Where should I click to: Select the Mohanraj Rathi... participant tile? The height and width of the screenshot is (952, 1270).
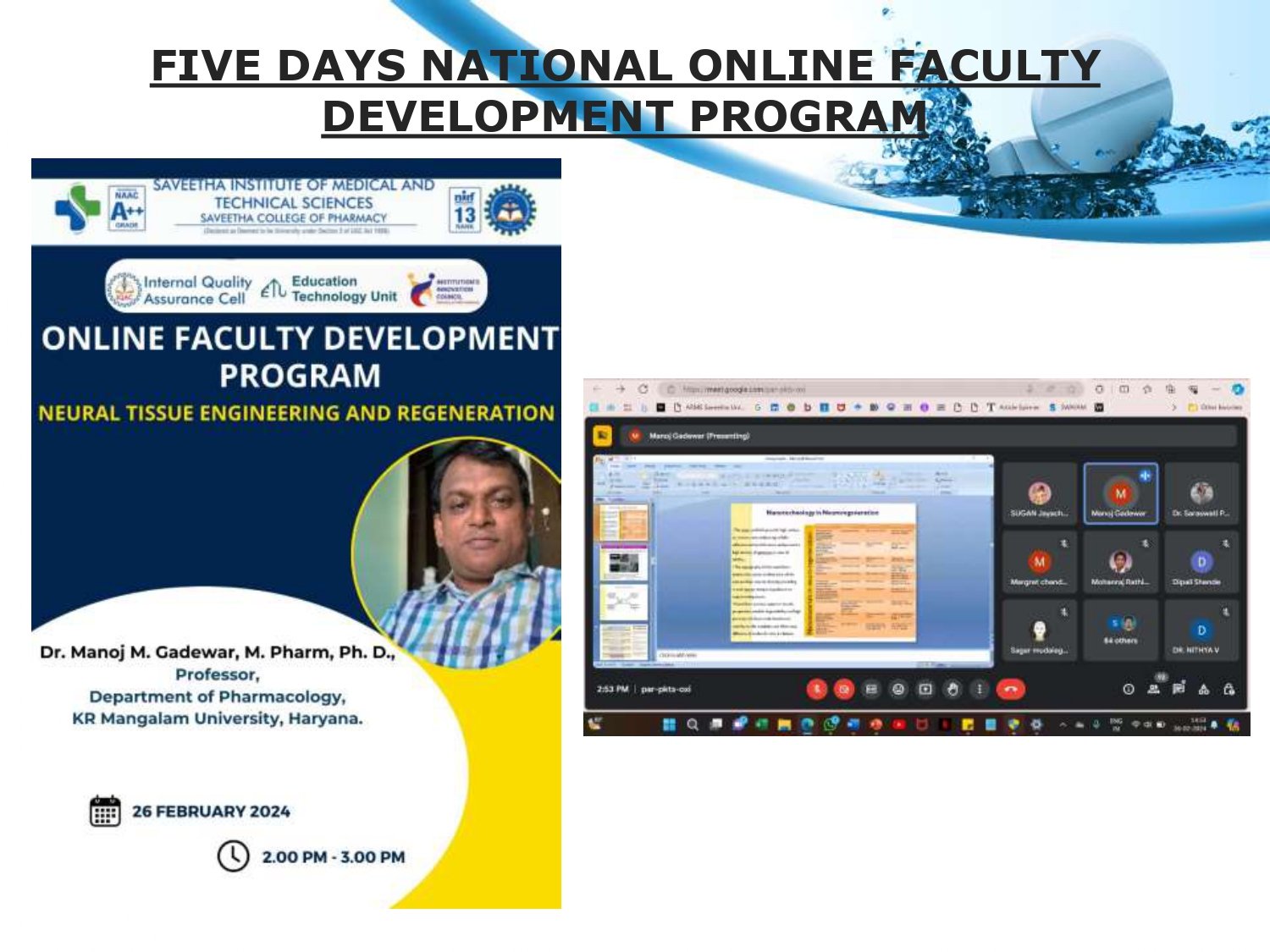pyautogui.click(x=1120, y=562)
